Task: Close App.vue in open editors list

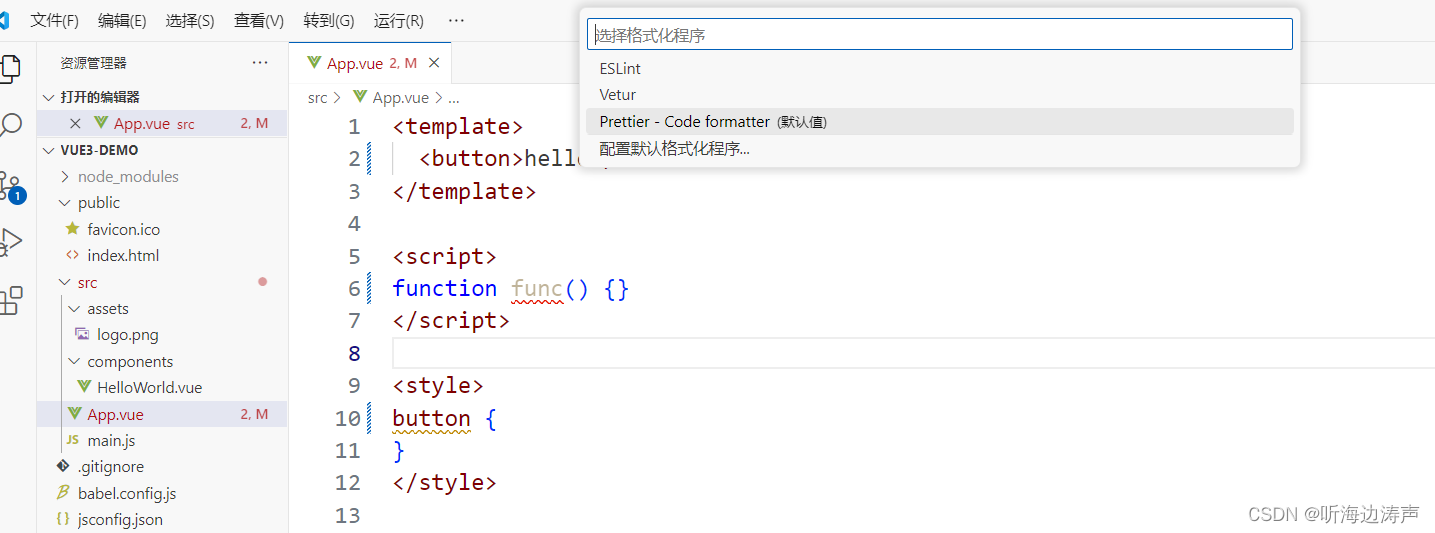Action: tap(75, 124)
